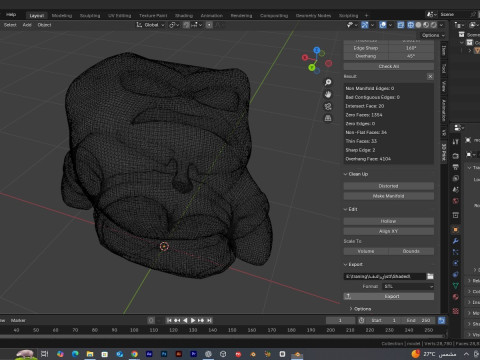This screenshot has height=360, width=480.
Task: Switch to the Shading workspace tab
Action: (184, 15)
